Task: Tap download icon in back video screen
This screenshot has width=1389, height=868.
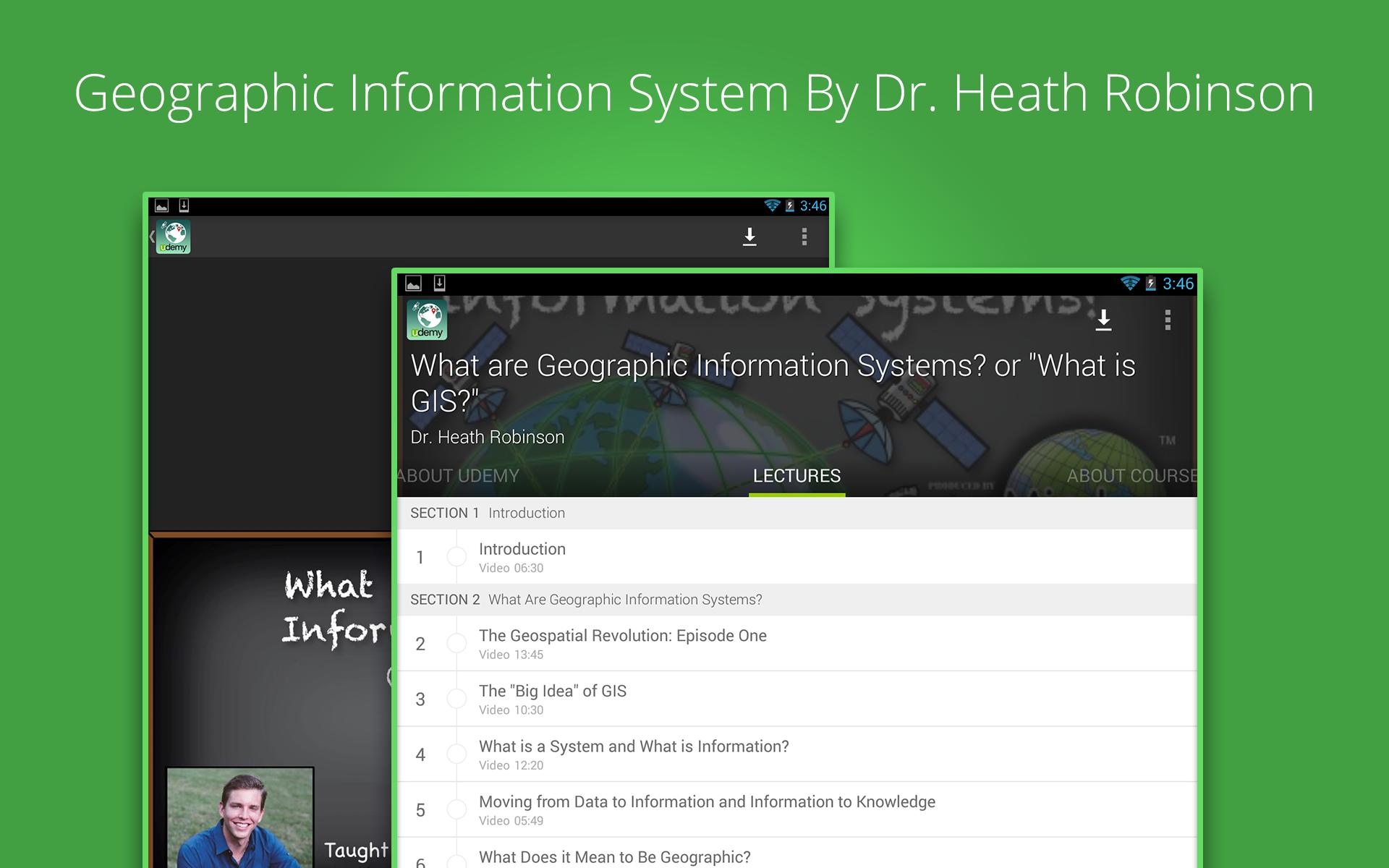Action: click(749, 237)
